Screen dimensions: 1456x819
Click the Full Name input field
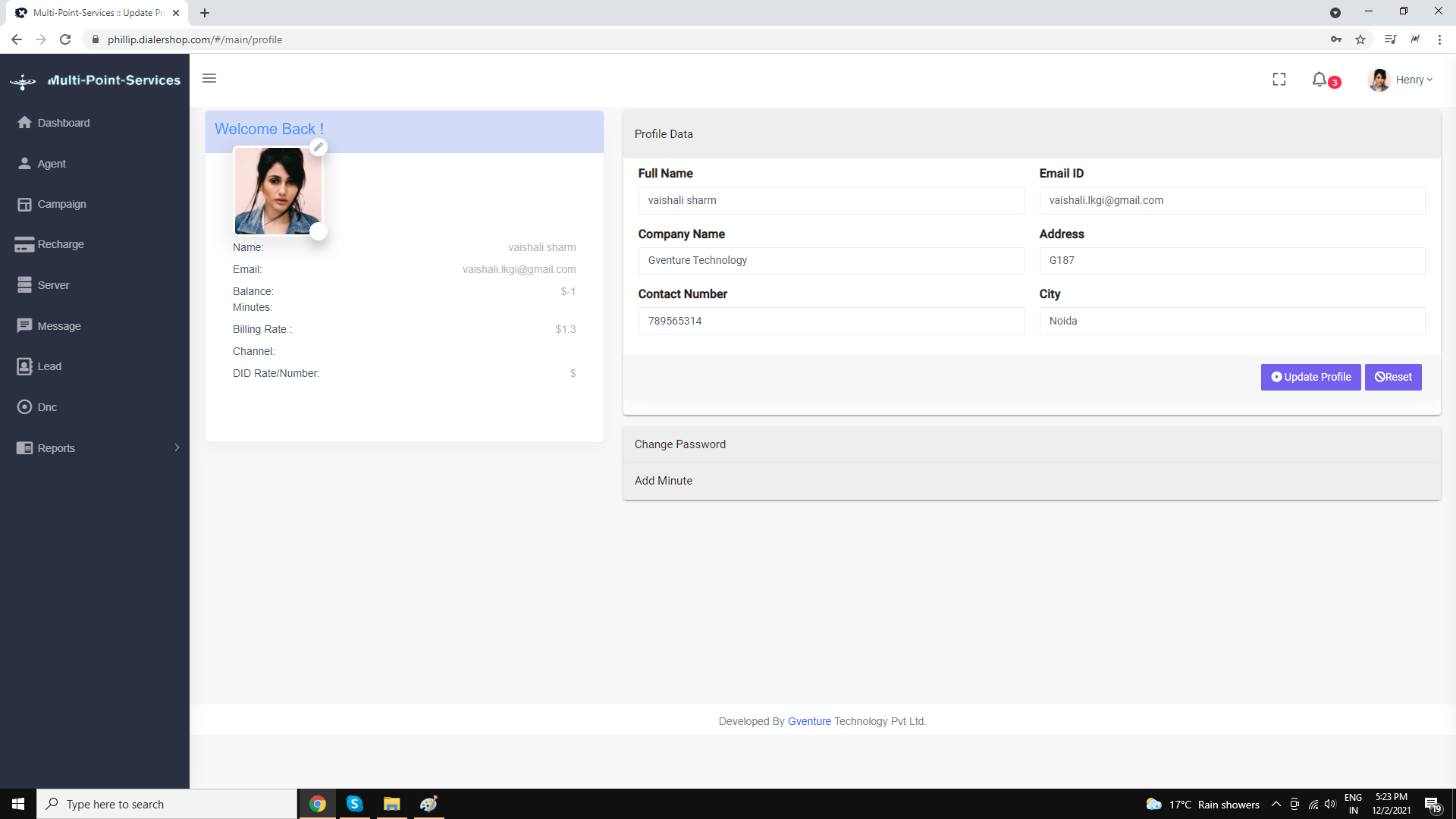pyautogui.click(x=830, y=200)
